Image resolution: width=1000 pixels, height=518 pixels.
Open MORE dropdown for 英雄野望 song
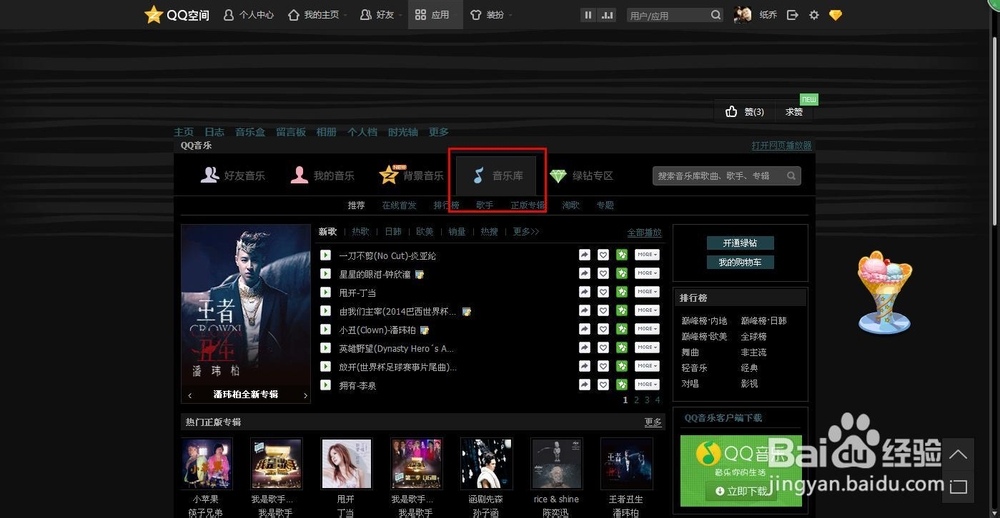point(647,348)
